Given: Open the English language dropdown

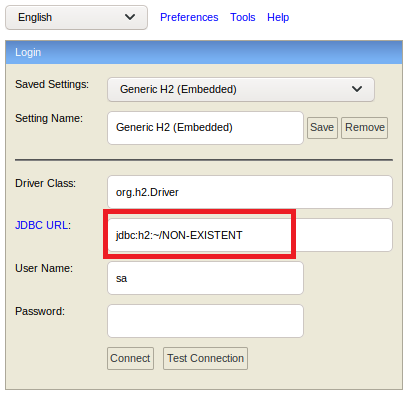Looking at the screenshot, I should (76, 17).
